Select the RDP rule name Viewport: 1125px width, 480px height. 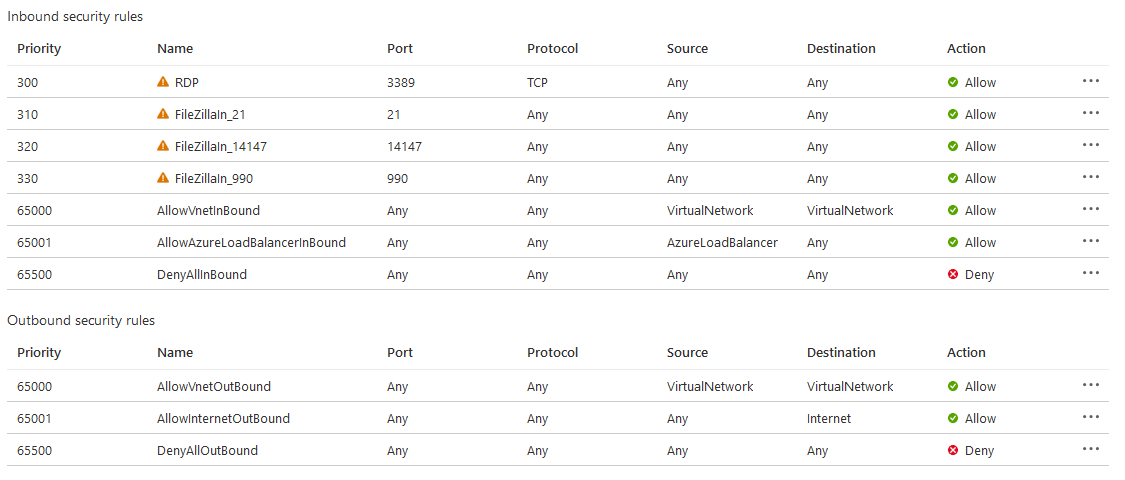(187, 83)
